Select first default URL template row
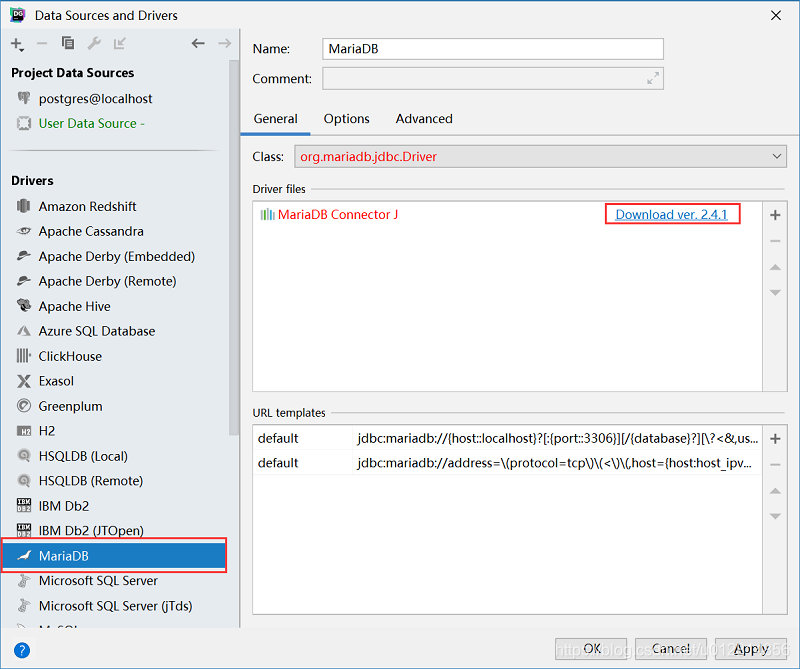The width and height of the screenshot is (800, 669). click(x=507, y=438)
